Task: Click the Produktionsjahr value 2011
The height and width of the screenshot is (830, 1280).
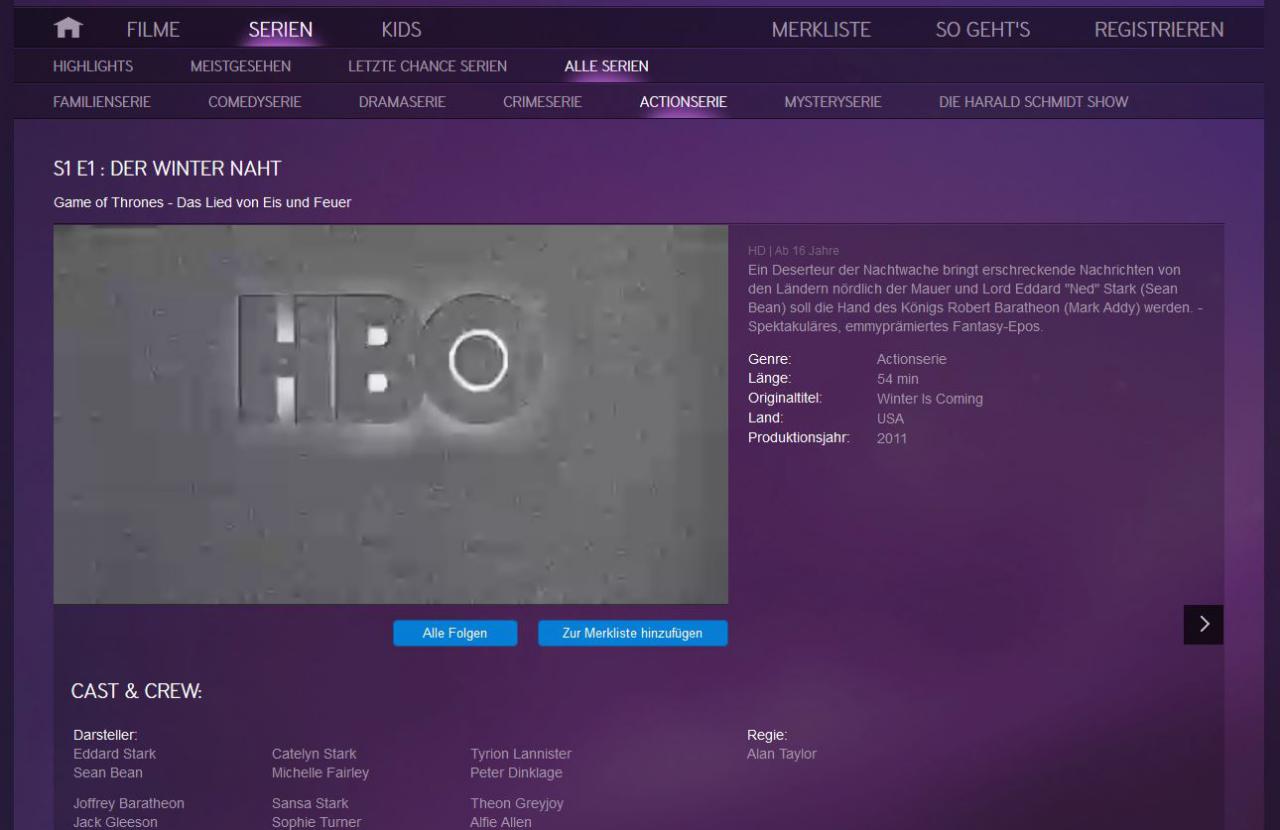Action: click(x=892, y=438)
